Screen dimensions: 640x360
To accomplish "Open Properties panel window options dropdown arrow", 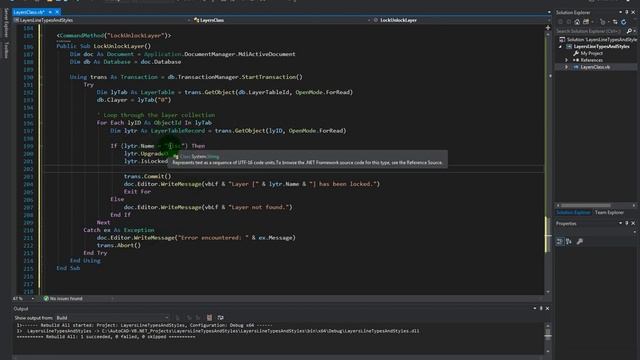I will [x=620, y=223].
